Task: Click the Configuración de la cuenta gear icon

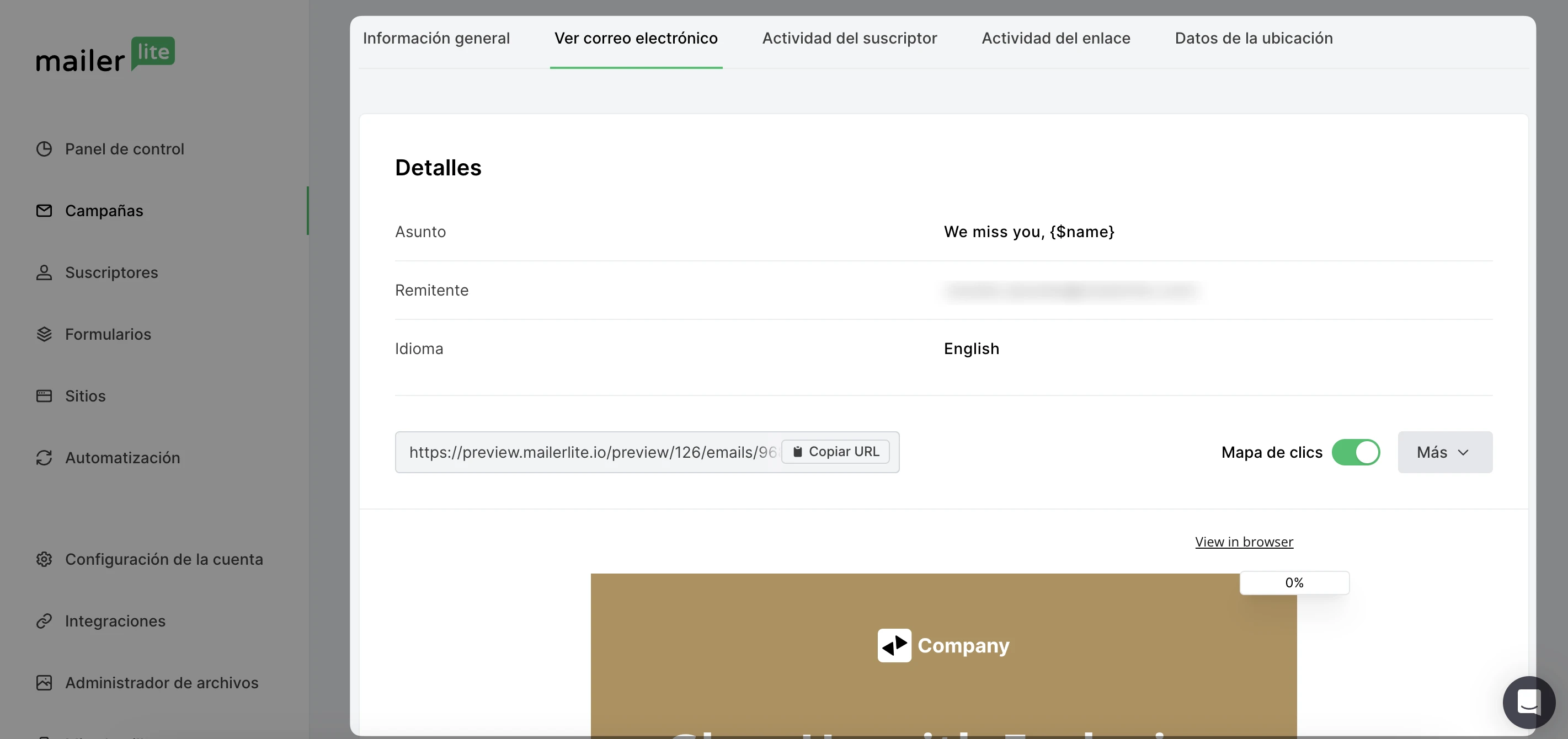Action: coord(44,559)
